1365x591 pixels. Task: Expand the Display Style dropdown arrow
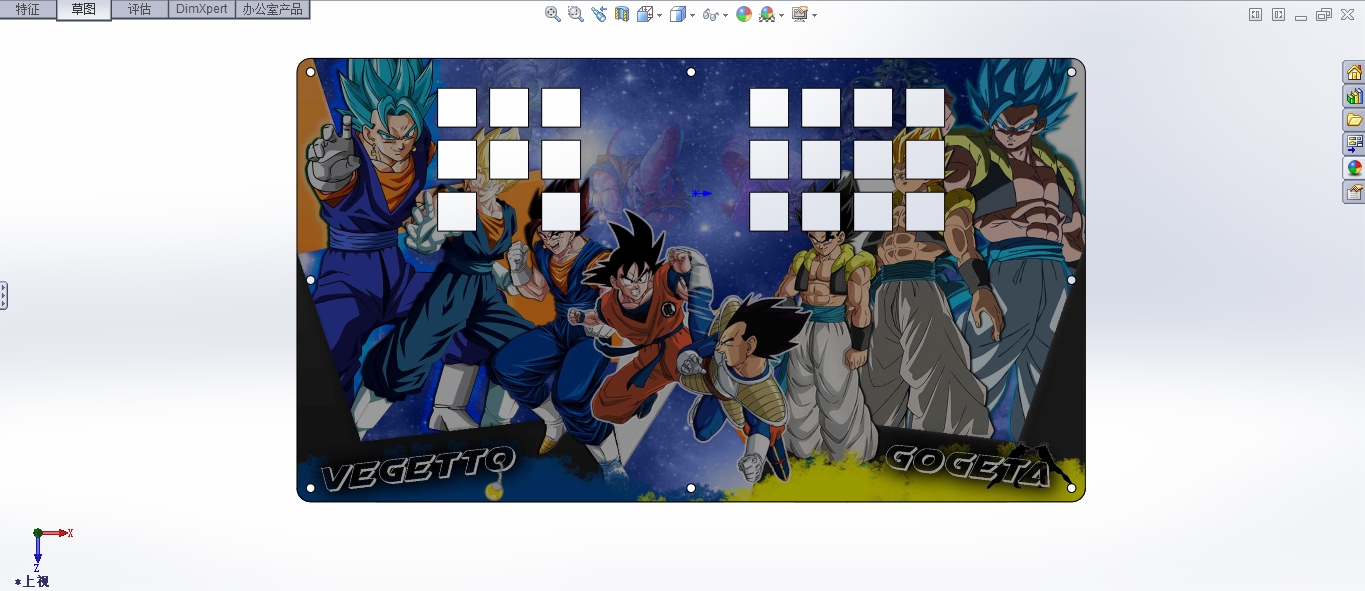[692, 15]
